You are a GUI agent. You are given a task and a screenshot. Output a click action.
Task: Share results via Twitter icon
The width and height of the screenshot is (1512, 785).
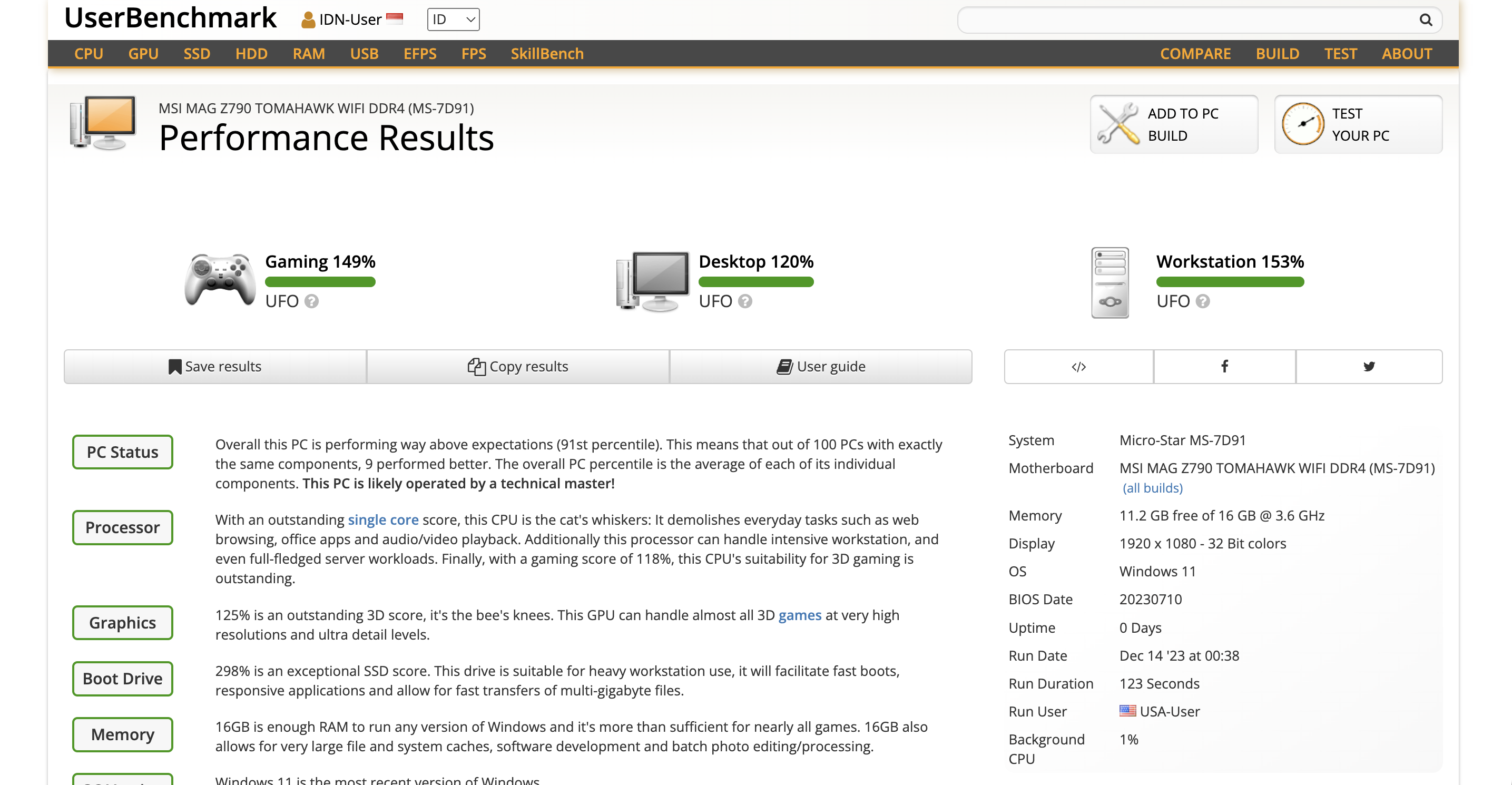tap(1369, 366)
